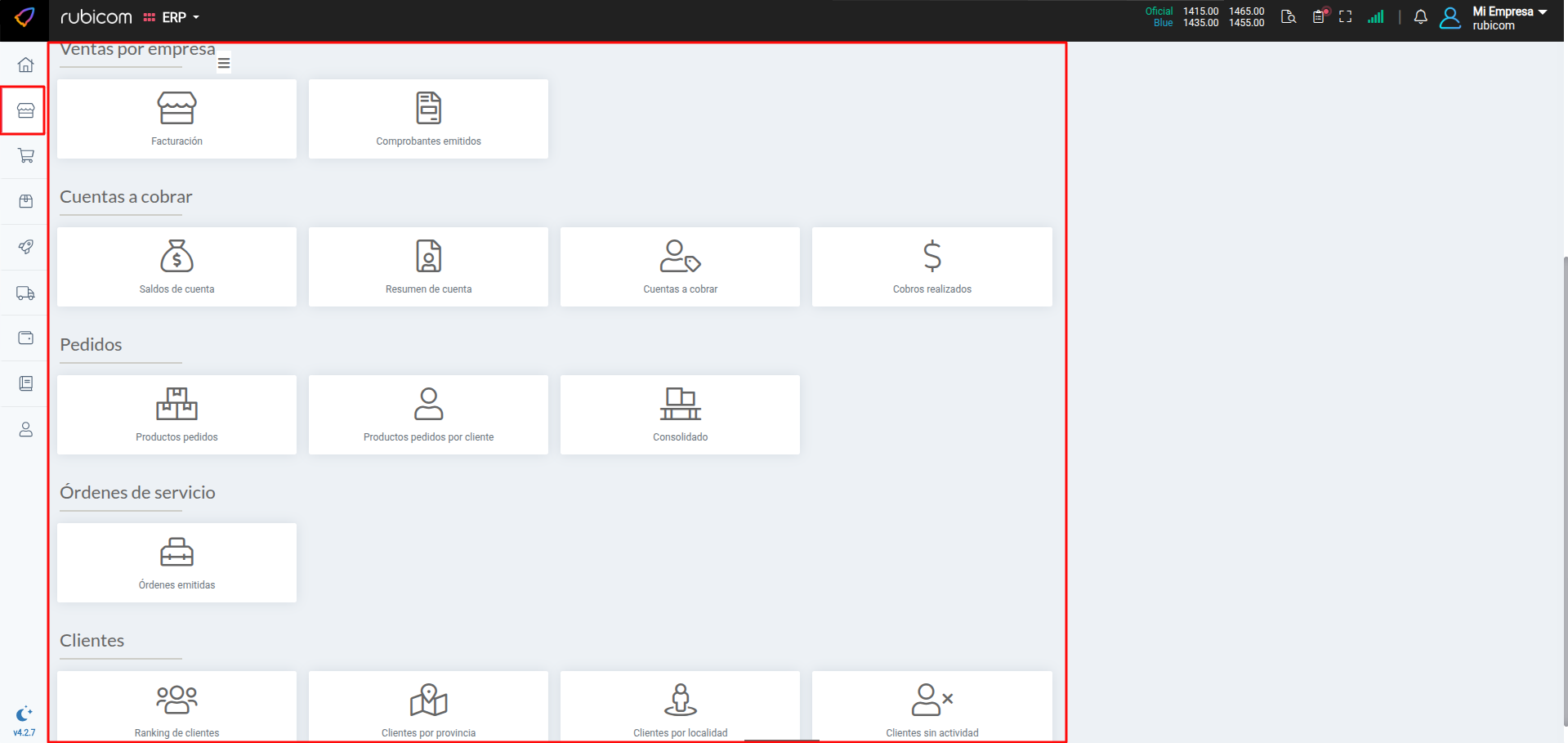
Task: Click the vertical scrollbar on the right
Action: [x=1564, y=490]
